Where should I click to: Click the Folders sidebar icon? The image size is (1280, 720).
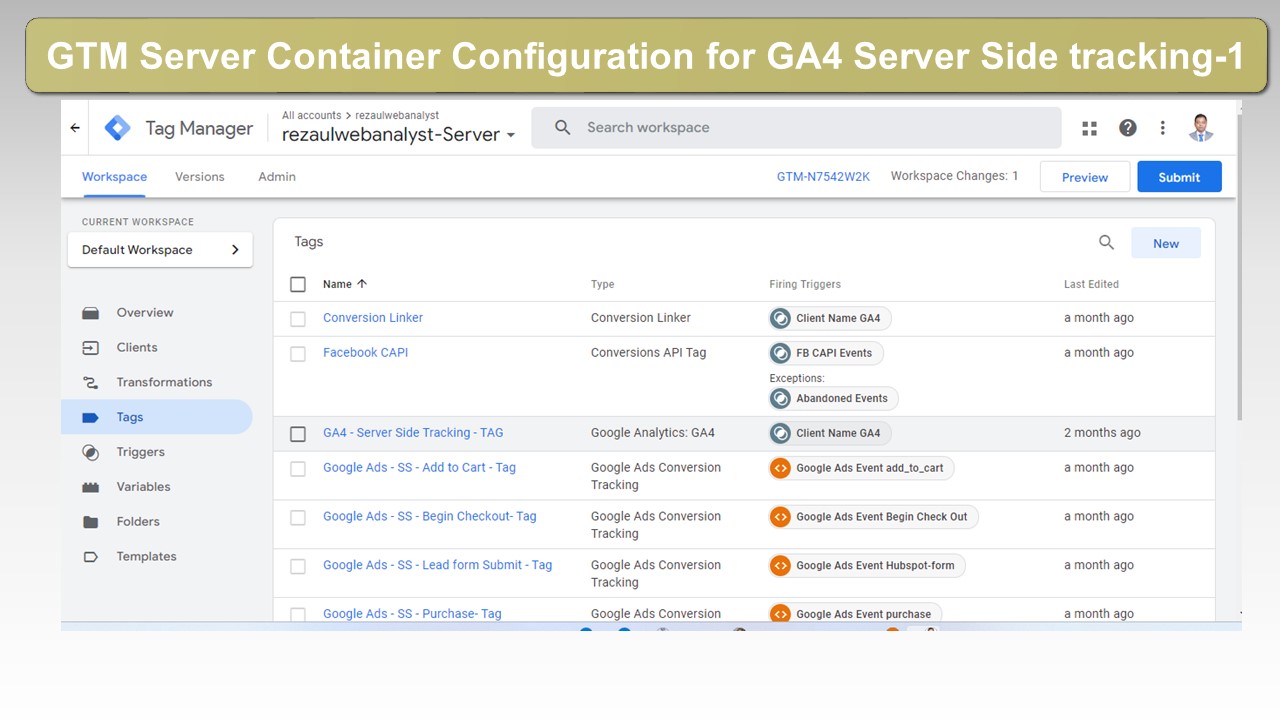tap(91, 522)
